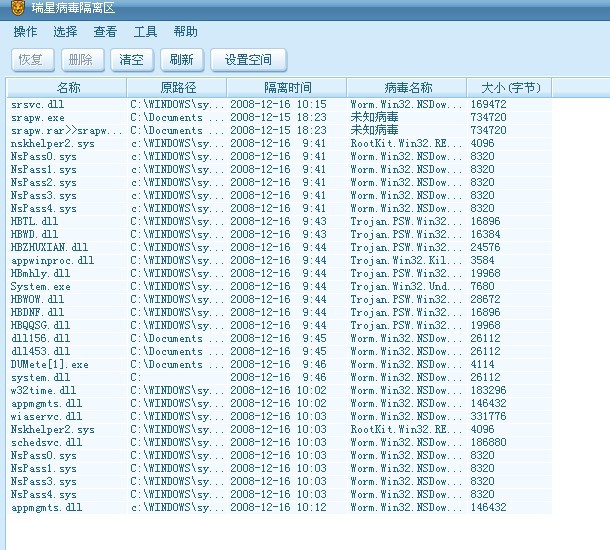This screenshot has height=550, width=610.
Task: Select the HBDNF.dll row
Action: [x=279, y=312]
